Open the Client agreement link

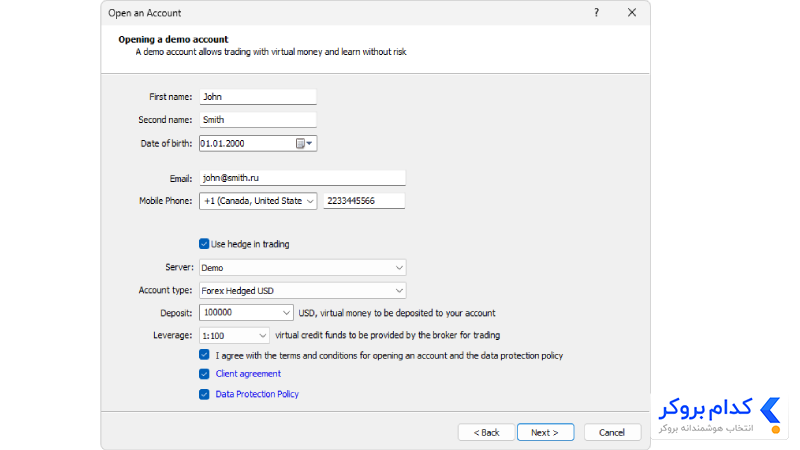[248, 374]
